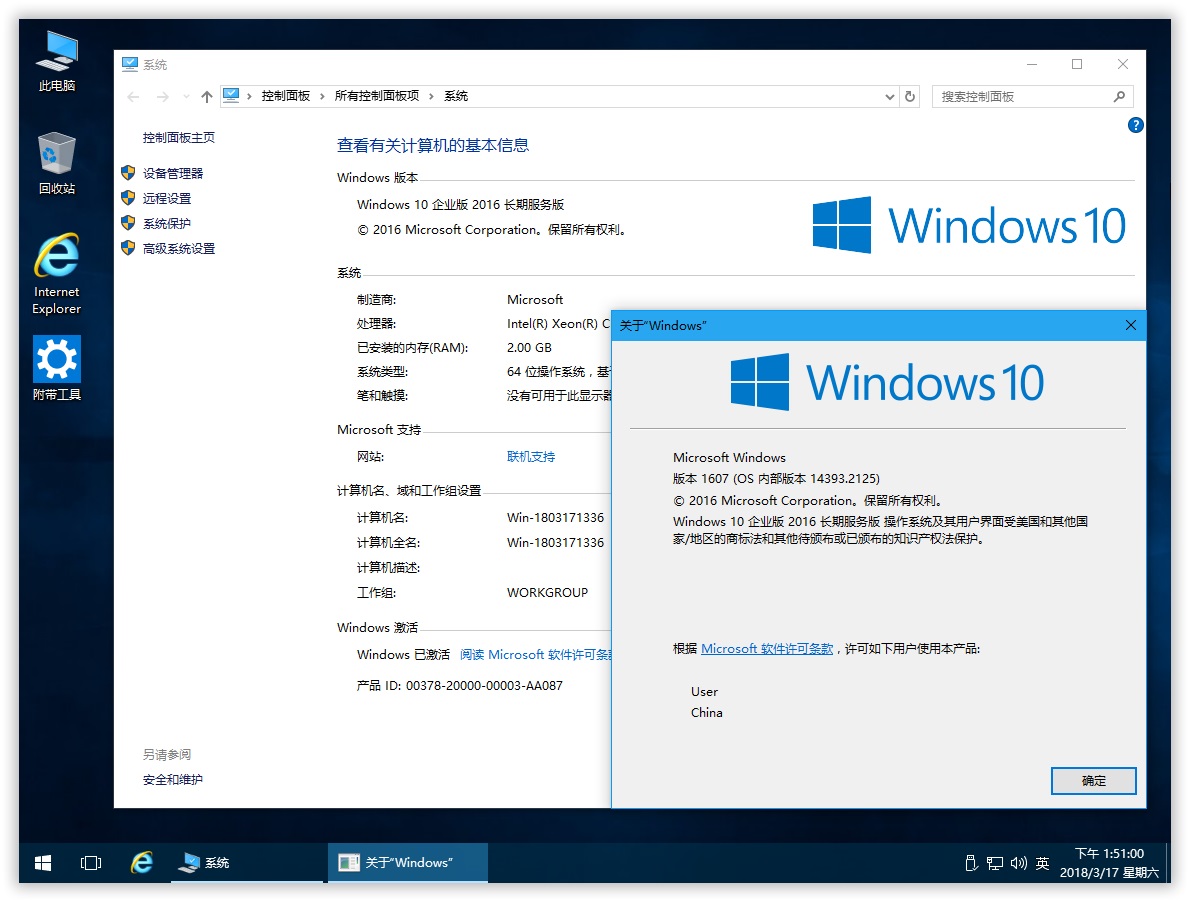This screenshot has height=902, width=1190.
Task: Open the taskbar clock and date
Action: point(1109,863)
